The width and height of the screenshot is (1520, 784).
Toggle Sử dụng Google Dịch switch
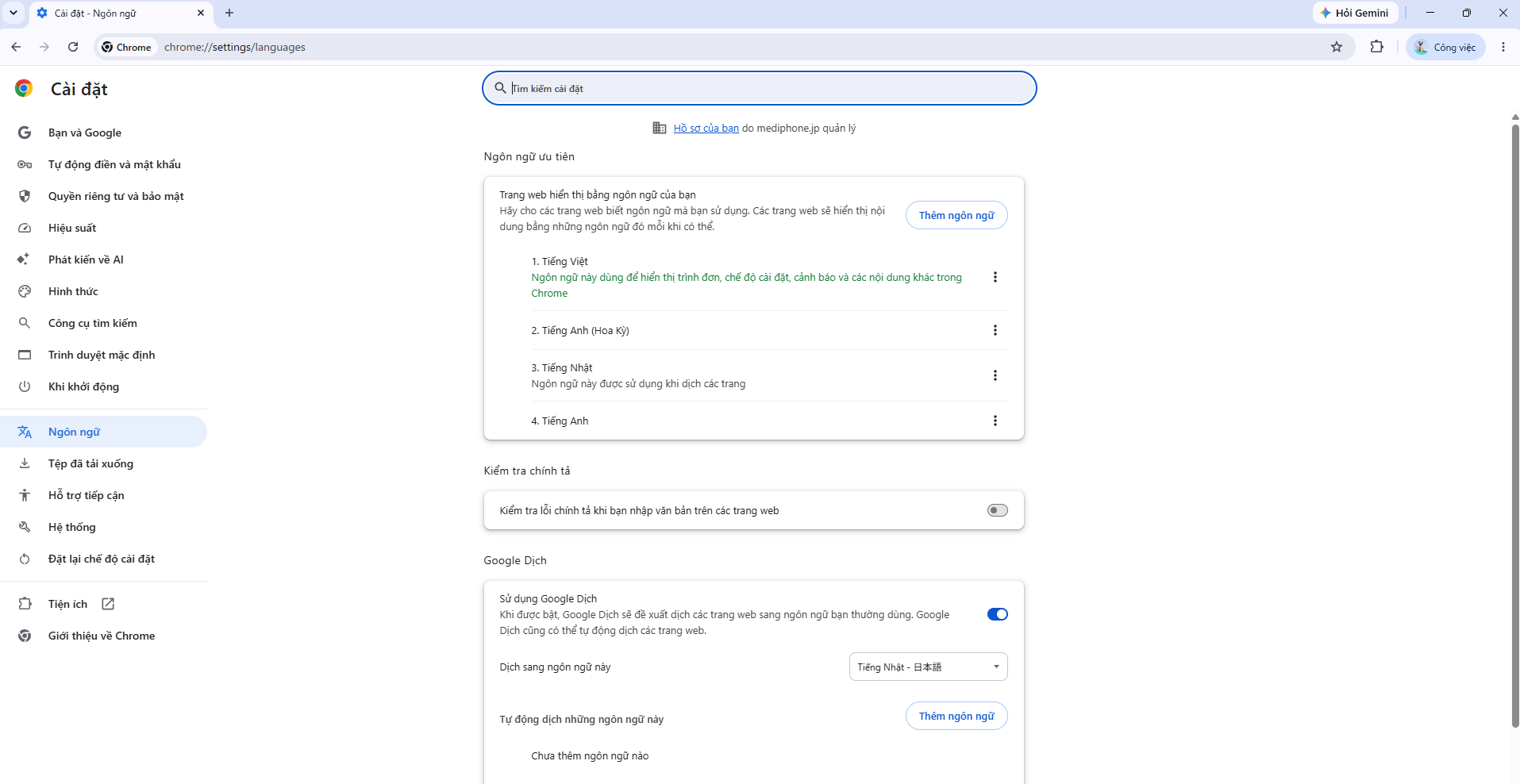coord(997,614)
